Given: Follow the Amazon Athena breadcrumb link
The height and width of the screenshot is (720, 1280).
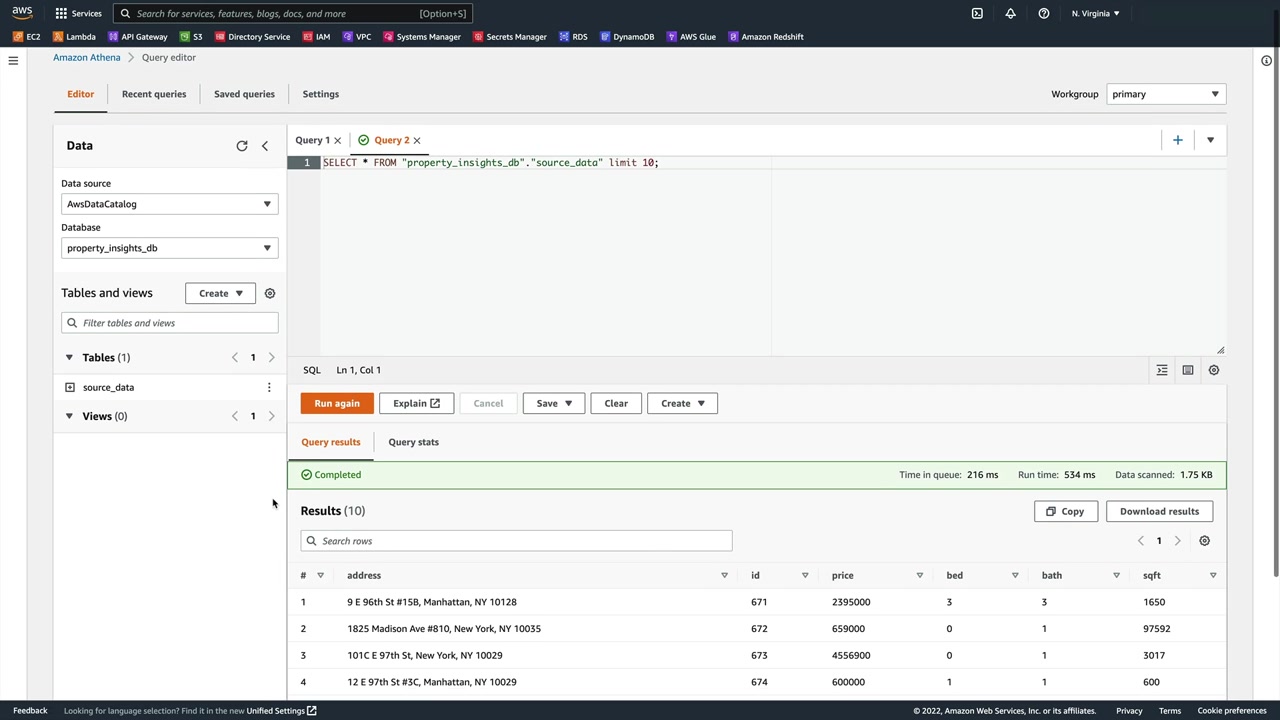Looking at the screenshot, I should pos(87,57).
